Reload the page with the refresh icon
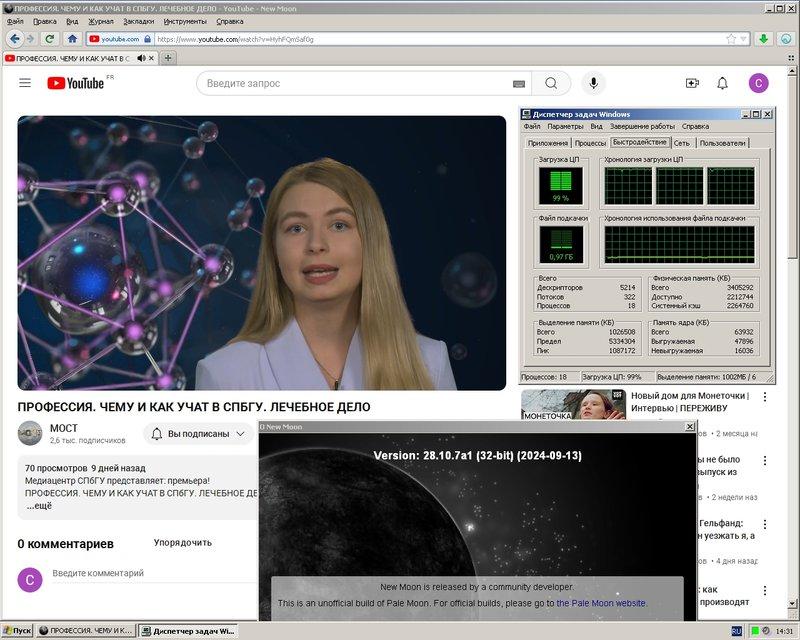 tap(49, 39)
